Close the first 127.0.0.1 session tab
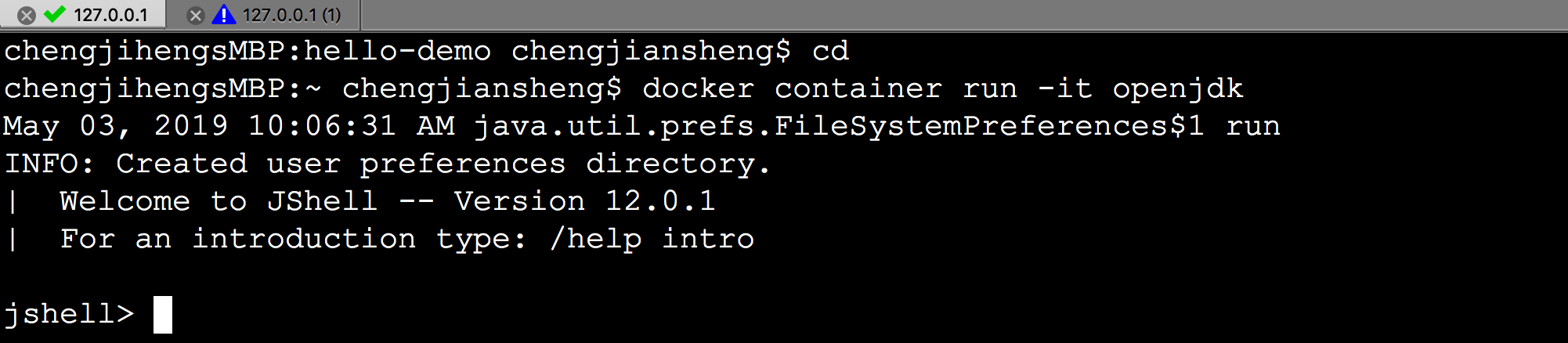 27,15
